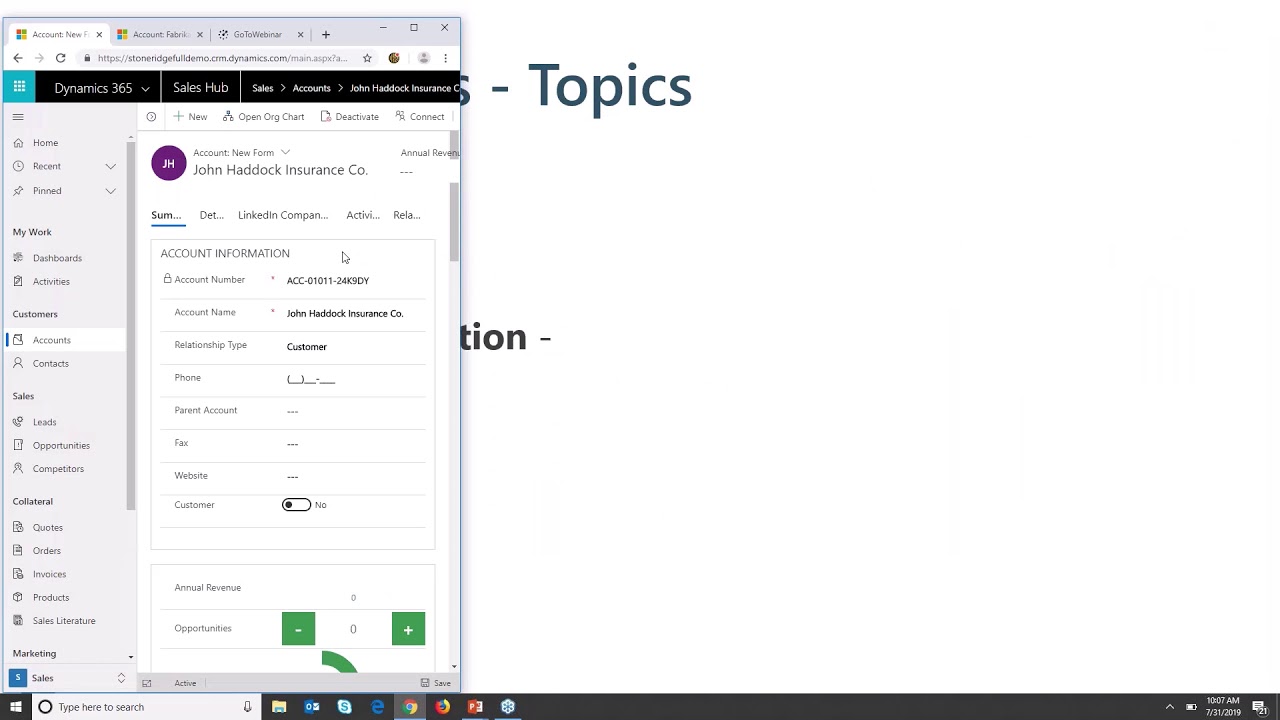Open Dashboards in the My Work section
Viewport: 1280px width, 720px height.
click(57, 258)
